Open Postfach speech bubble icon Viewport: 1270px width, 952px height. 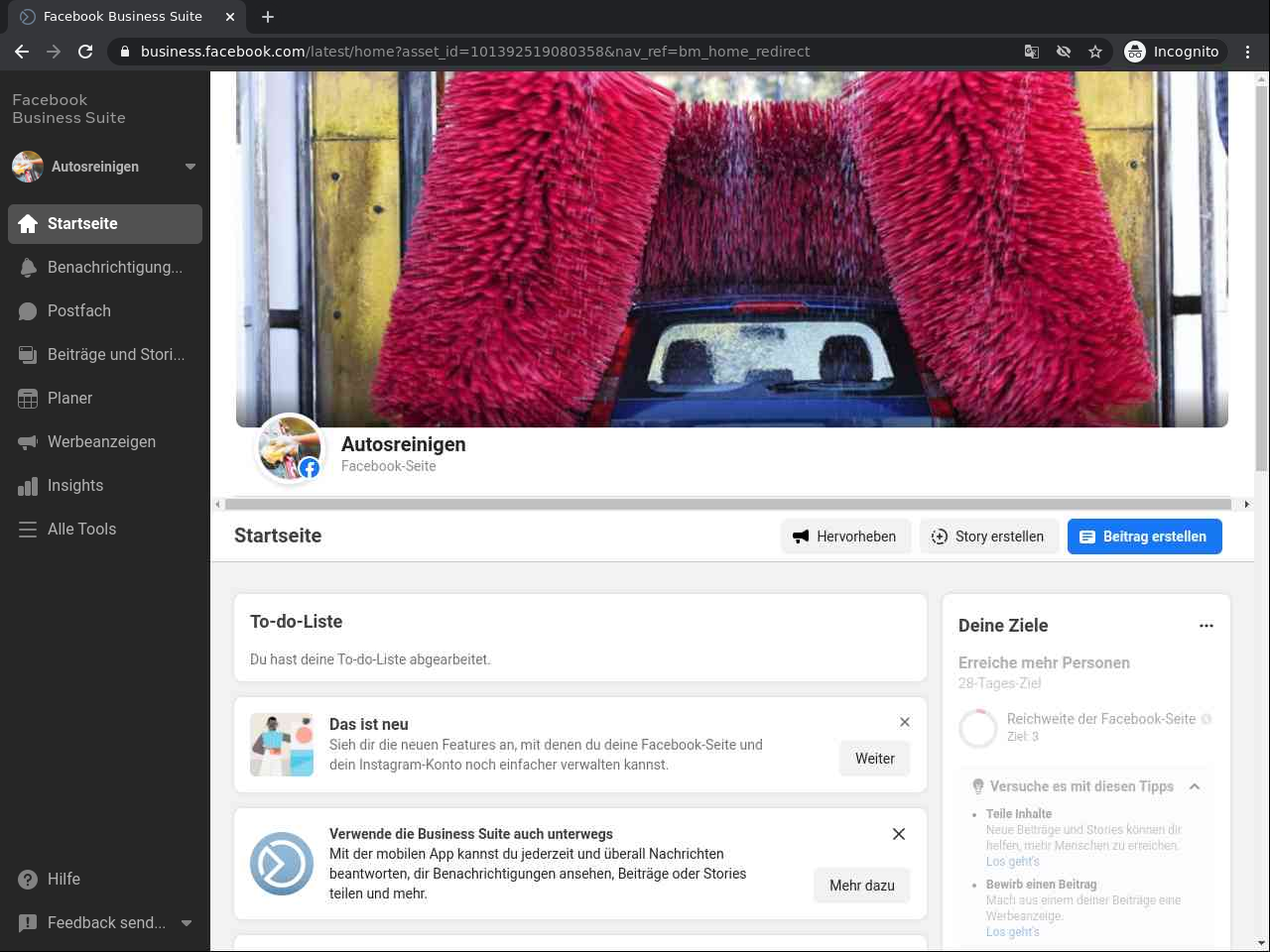point(28,311)
